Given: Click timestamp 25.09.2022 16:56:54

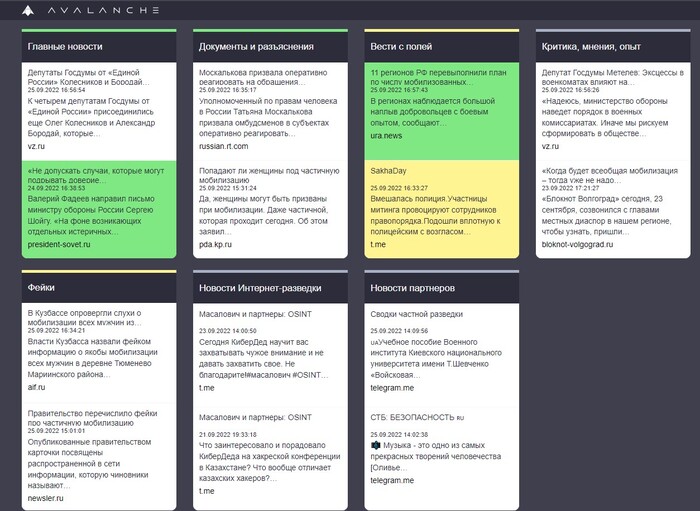Looking at the screenshot, I should (x=56, y=90).
